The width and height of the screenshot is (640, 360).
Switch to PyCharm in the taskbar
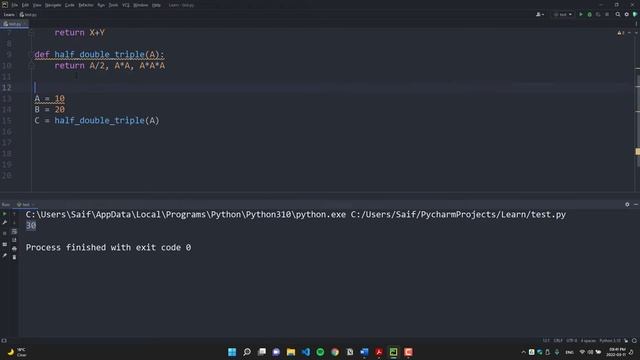393,352
